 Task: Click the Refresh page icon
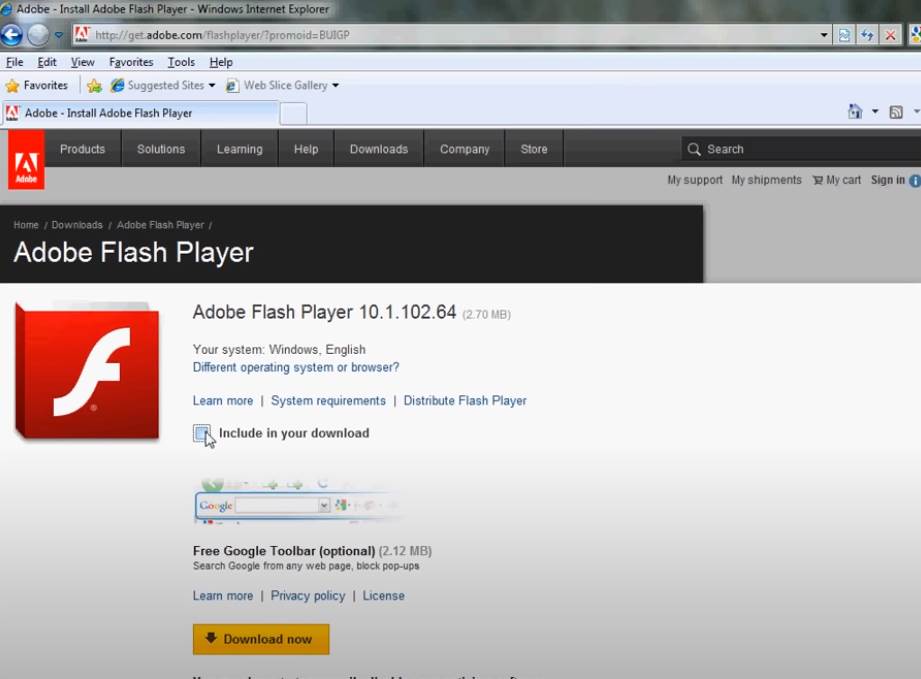click(x=867, y=34)
